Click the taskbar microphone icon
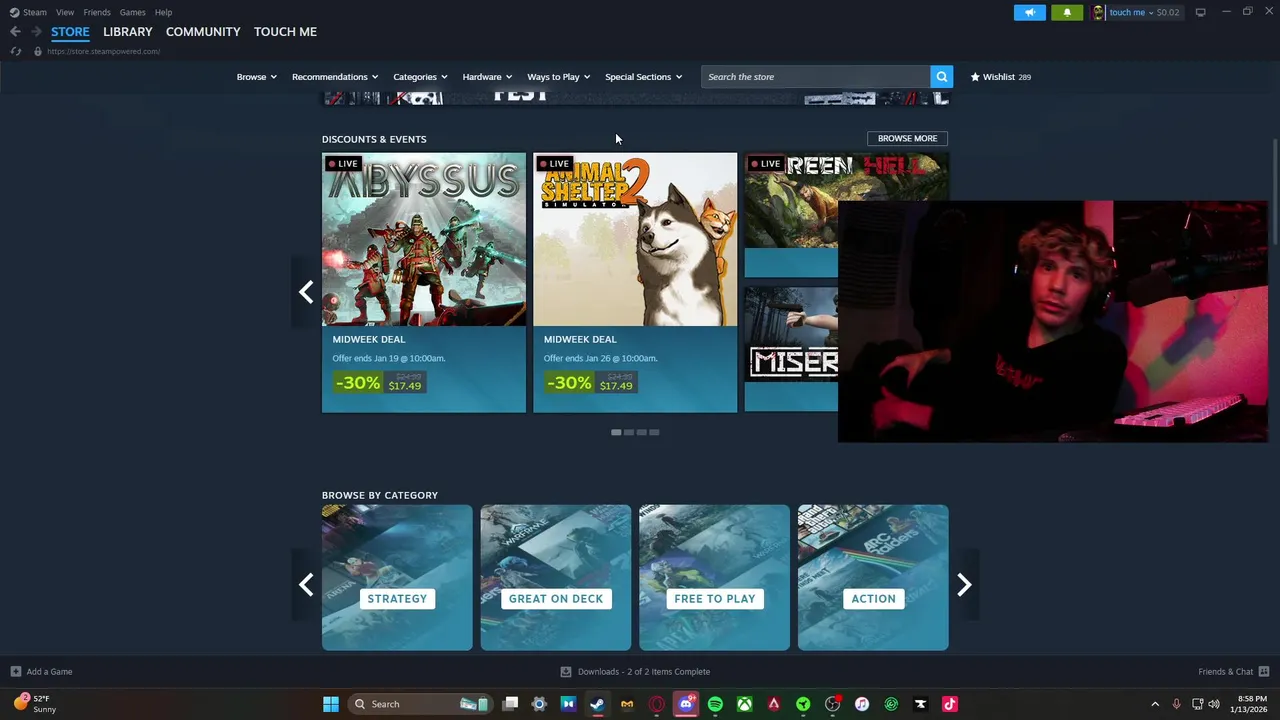 pos(1176,704)
